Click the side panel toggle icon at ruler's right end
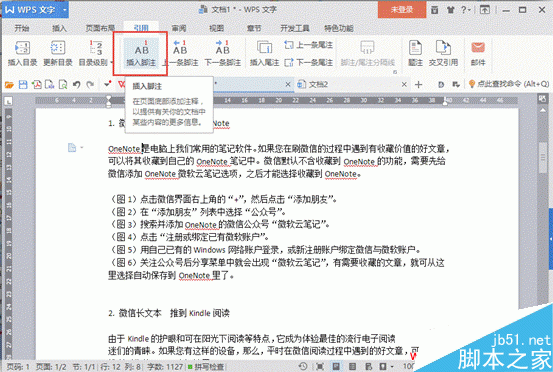Image resolution: width=553 pixels, height=372 pixels. click(542, 99)
